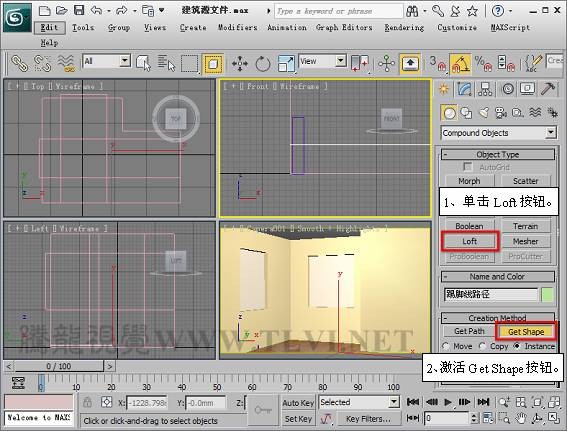Click the Select and Link chain icon
Image resolution: width=567 pixels, height=431 pixels.
coord(19,63)
